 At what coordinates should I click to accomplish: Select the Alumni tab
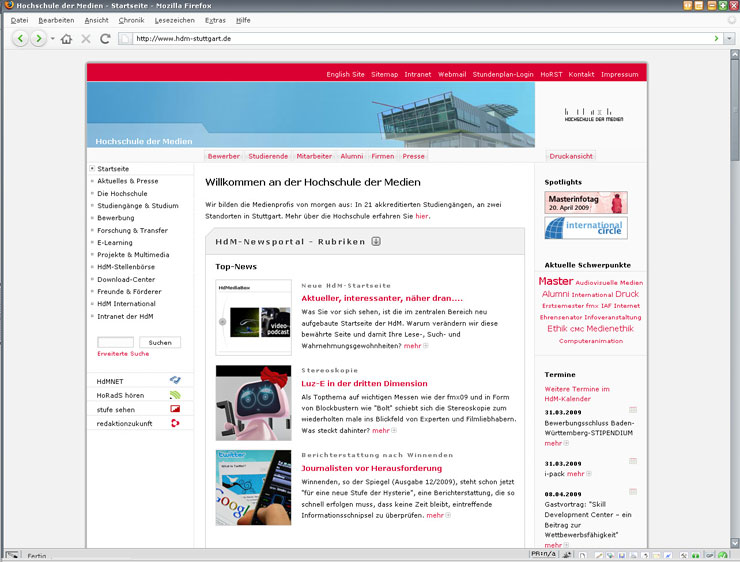(352, 156)
